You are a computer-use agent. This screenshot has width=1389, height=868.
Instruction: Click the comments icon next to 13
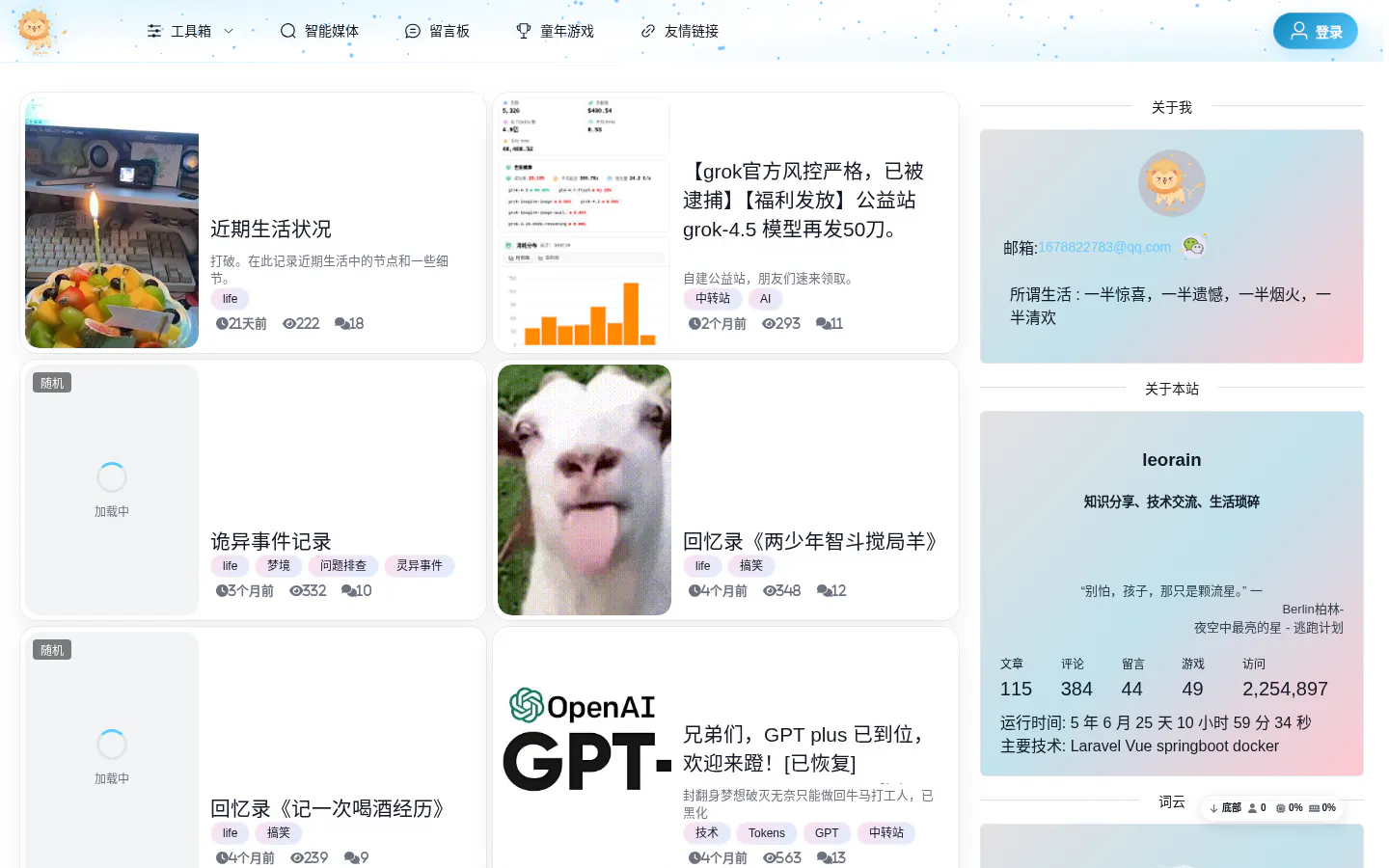pyautogui.click(x=824, y=858)
